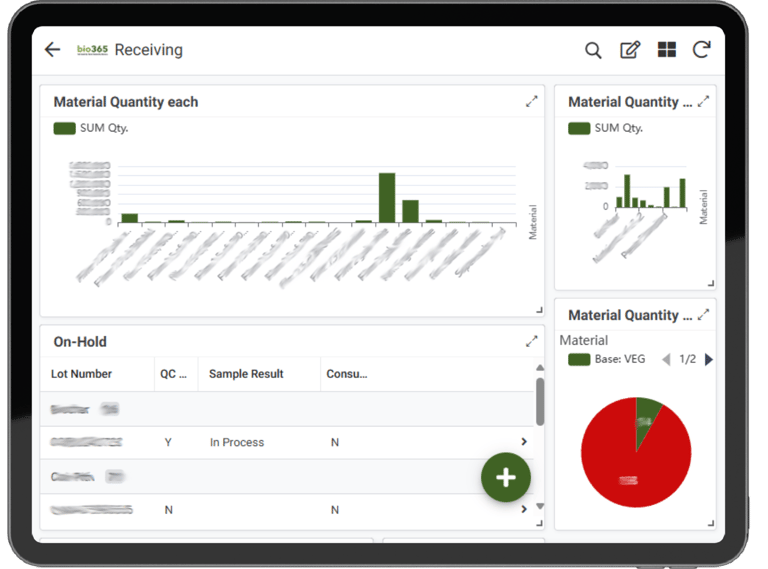
Task: Click the green plus add button
Action: pyautogui.click(x=505, y=477)
